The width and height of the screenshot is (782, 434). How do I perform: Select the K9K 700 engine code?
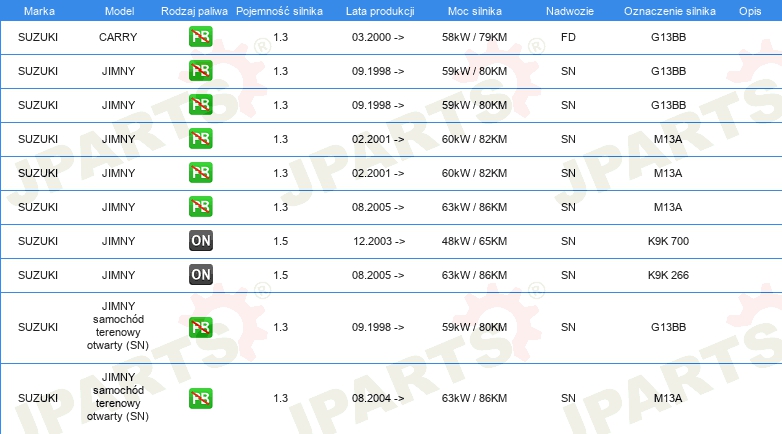coord(668,241)
